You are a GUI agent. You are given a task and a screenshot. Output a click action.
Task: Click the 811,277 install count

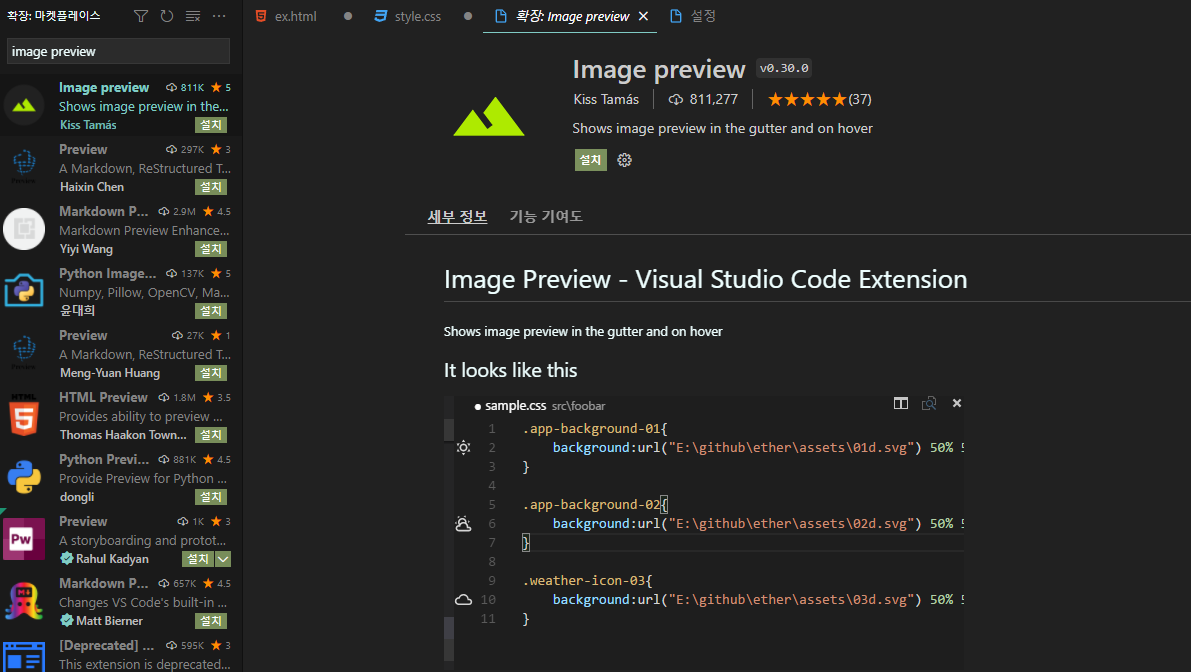pos(703,99)
